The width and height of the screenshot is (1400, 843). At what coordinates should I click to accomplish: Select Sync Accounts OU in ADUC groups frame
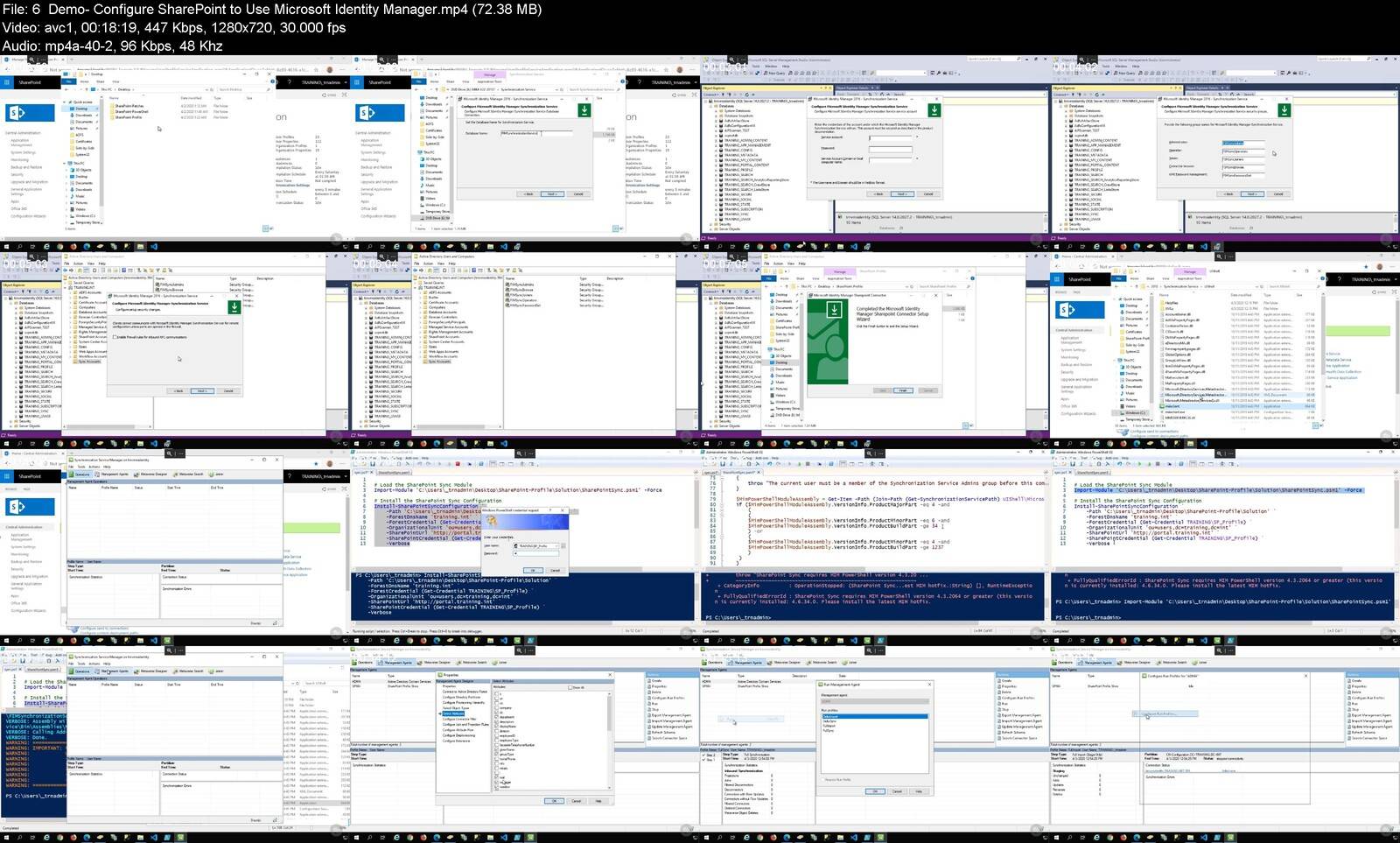coord(441,362)
